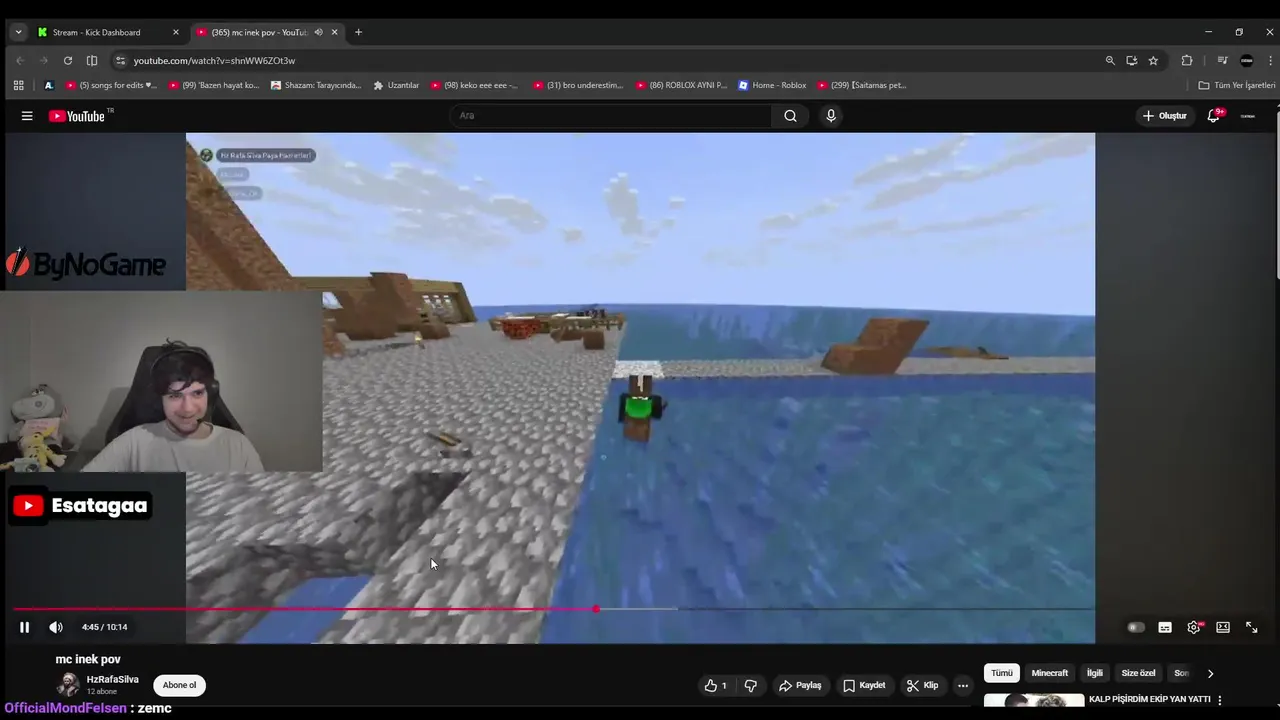
Task: Open the browser extensions puzzle icon
Action: (x=1187, y=60)
